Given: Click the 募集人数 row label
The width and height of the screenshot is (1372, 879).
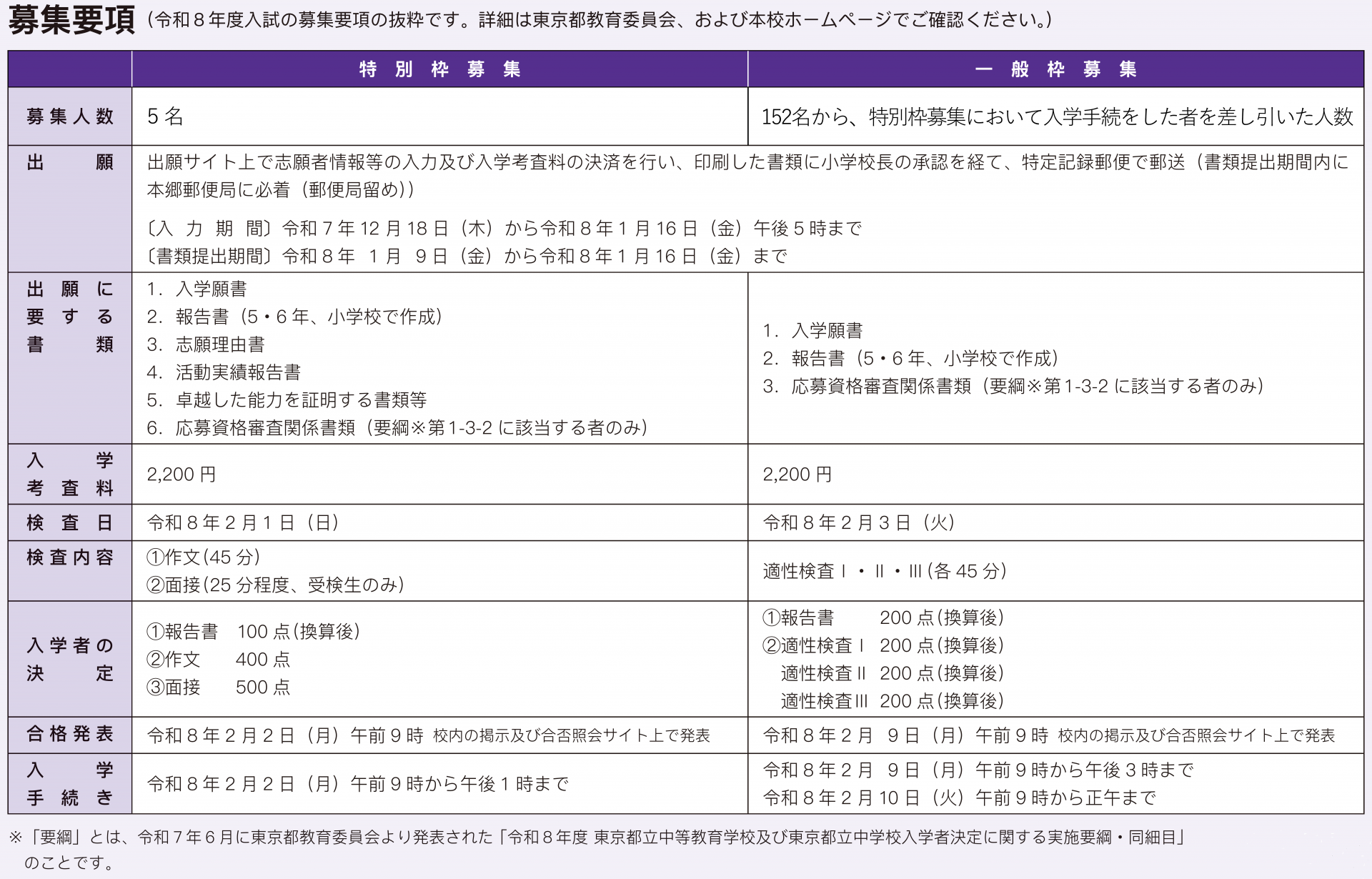Looking at the screenshot, I should pos(69,116).
